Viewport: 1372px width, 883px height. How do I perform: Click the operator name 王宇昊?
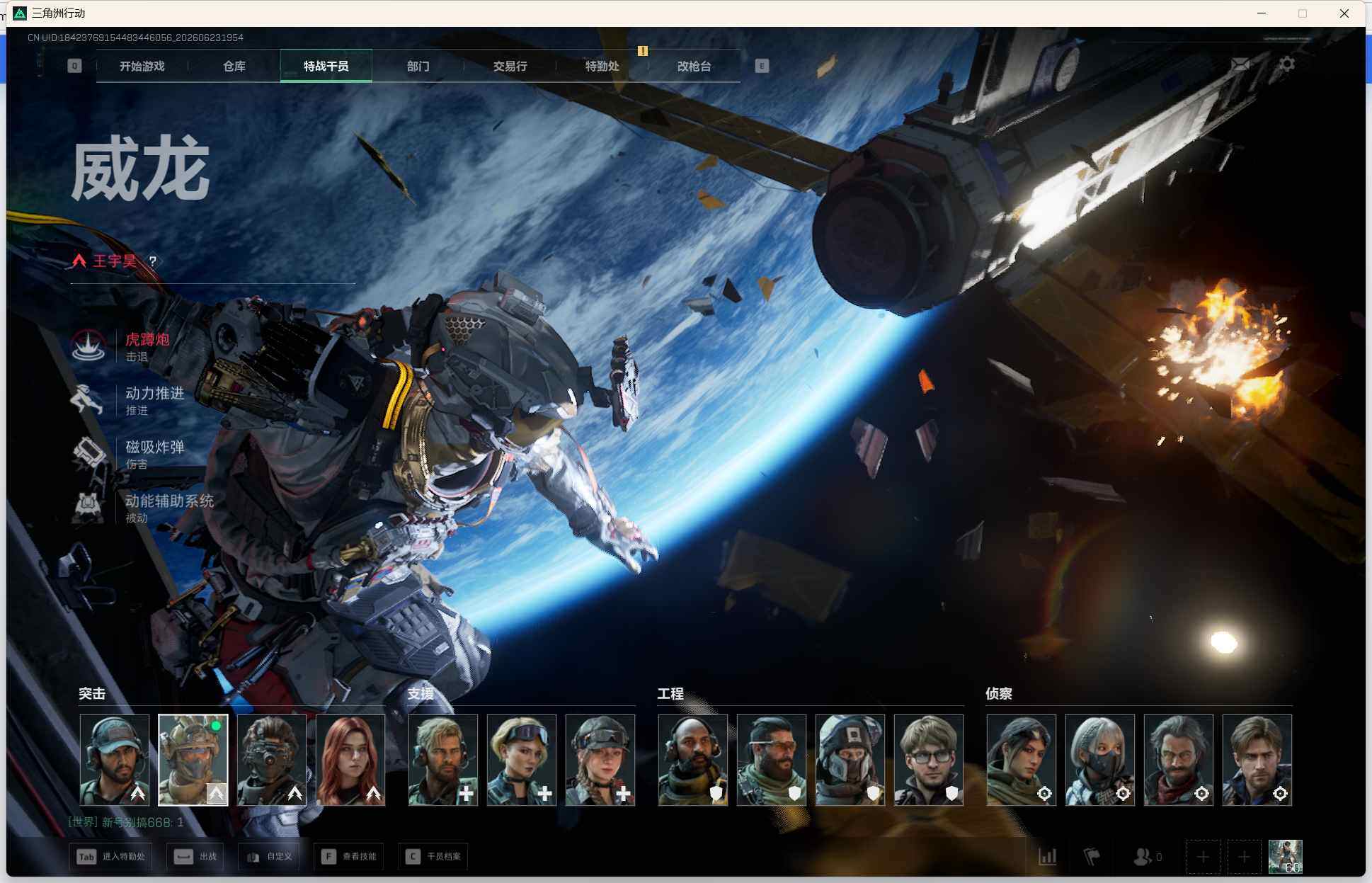point(115,261)
